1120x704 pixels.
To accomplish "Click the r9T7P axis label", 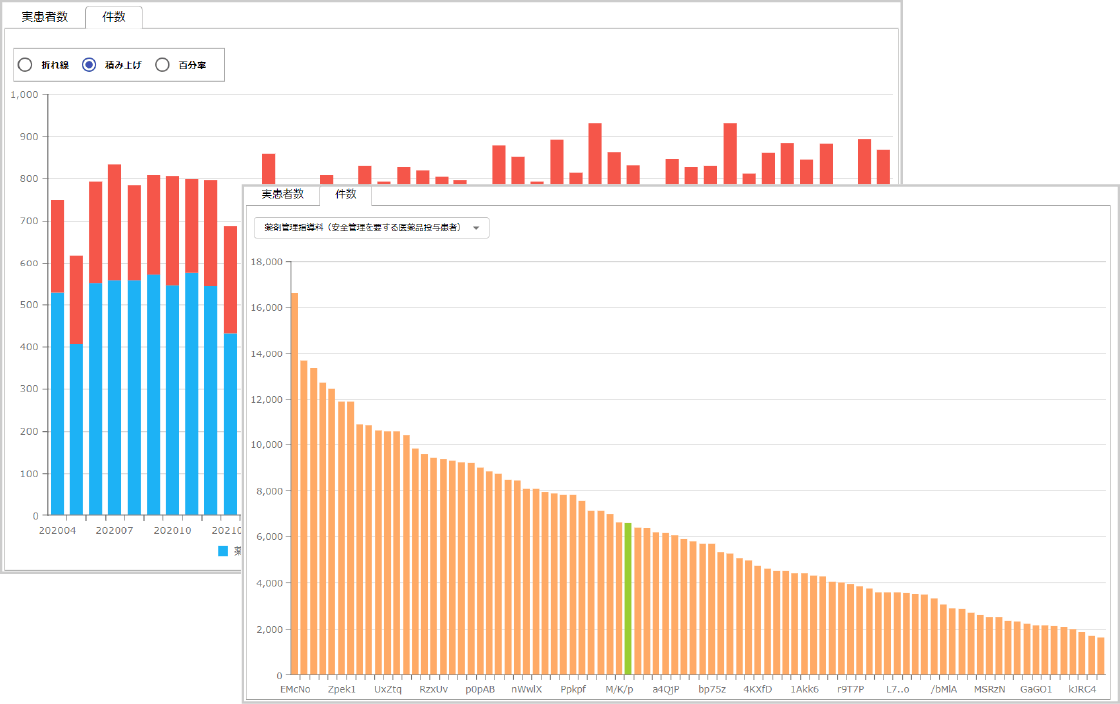I will tap(851, 690).
